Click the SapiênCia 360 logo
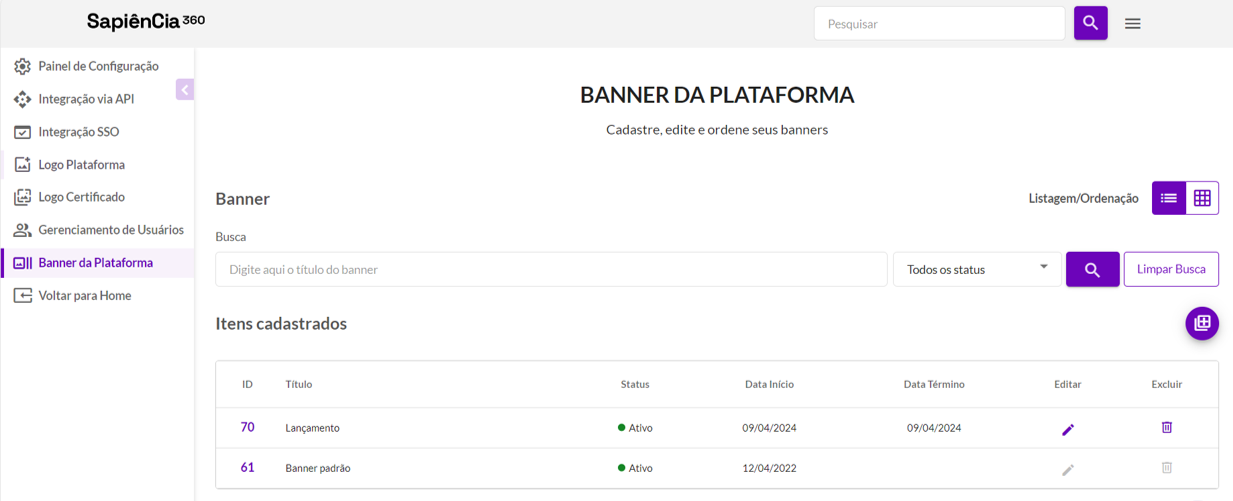This screenshot has height=501, width=1233. (x=146, y=21)
